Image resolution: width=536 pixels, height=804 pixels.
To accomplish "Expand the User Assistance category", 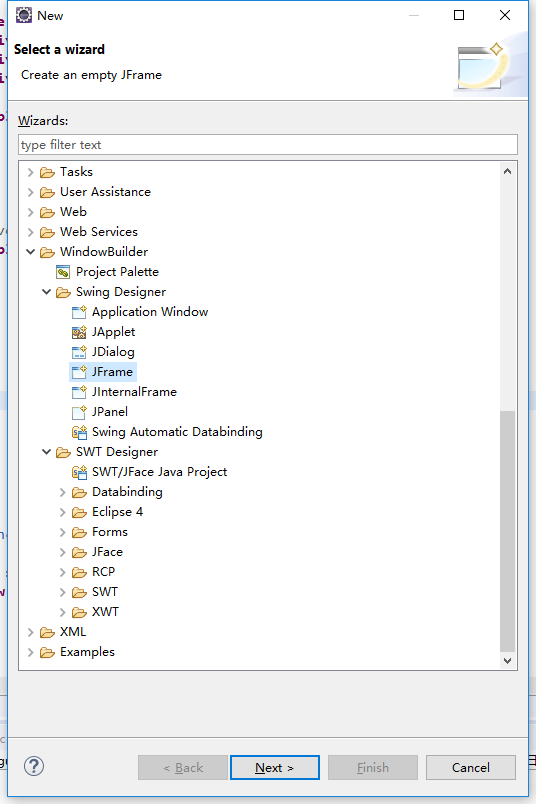I will click(x=30, y=192).
